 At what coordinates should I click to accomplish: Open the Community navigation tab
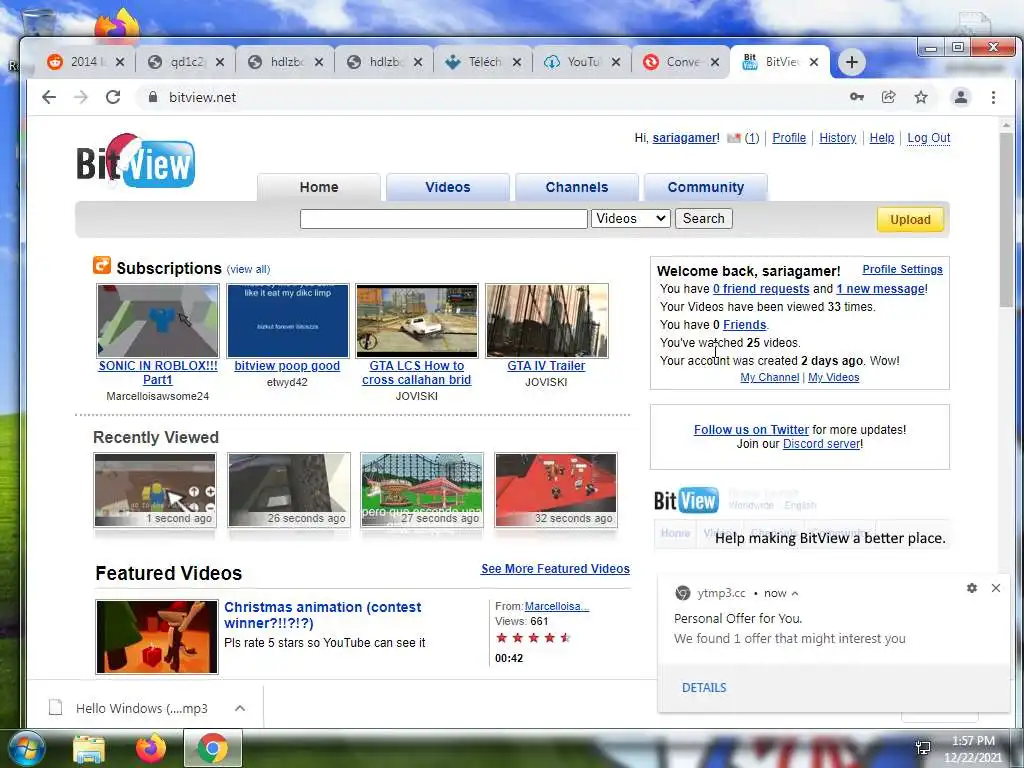click(x=706, y=187)
